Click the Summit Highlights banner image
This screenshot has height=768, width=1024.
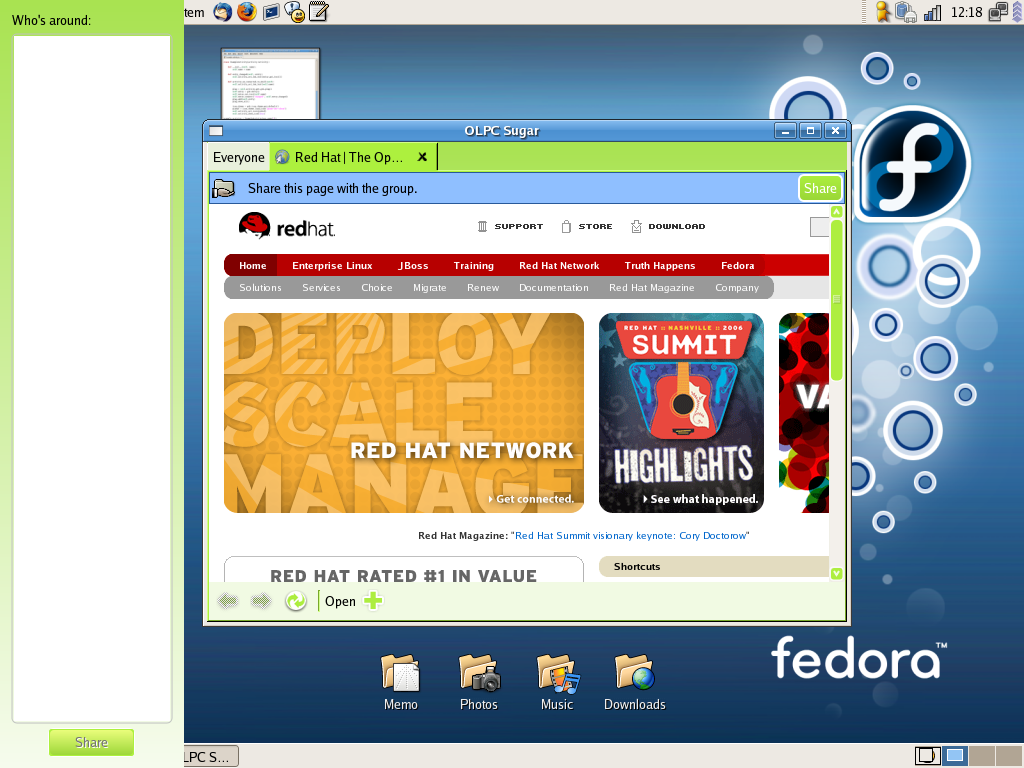pos(681,413)
